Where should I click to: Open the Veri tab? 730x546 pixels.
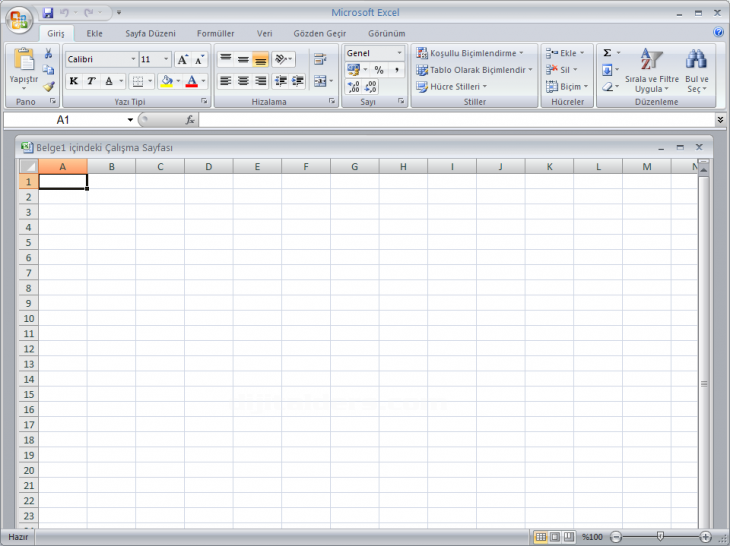click(264, 34)
